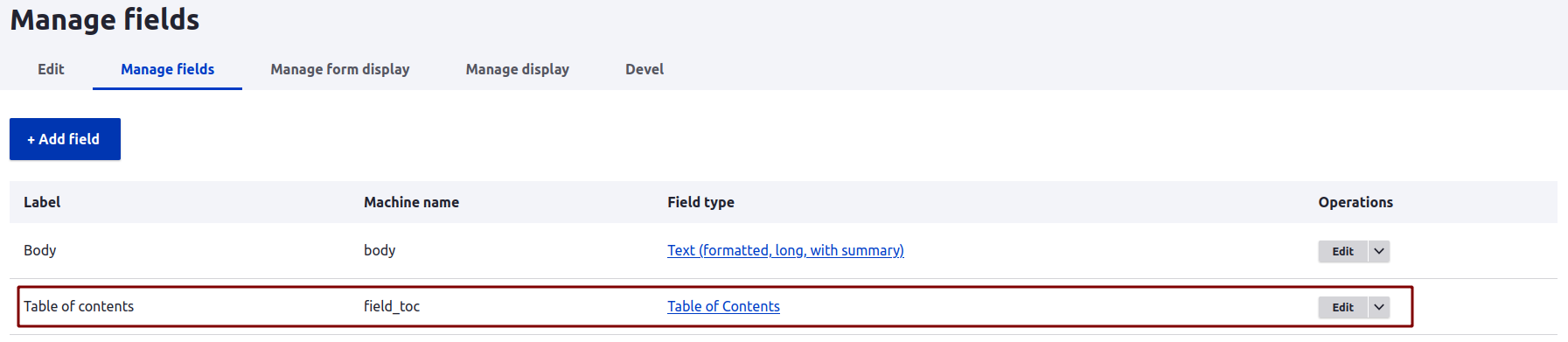Expand the field_toc row operations dropdown arrow
The width and height of the screenshot is (1568, 342).
coord(1379,307)
